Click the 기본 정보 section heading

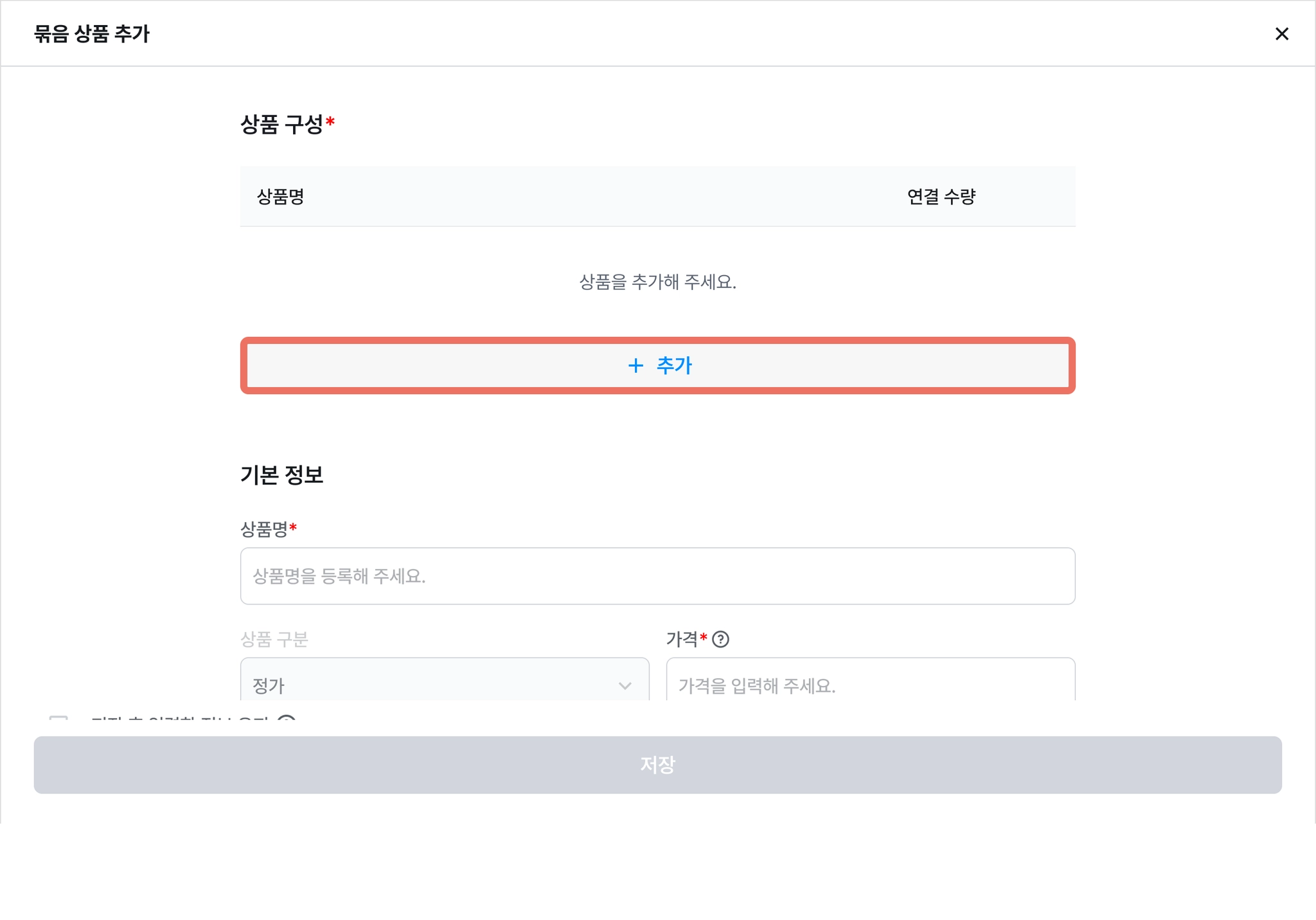pos(281,474)
